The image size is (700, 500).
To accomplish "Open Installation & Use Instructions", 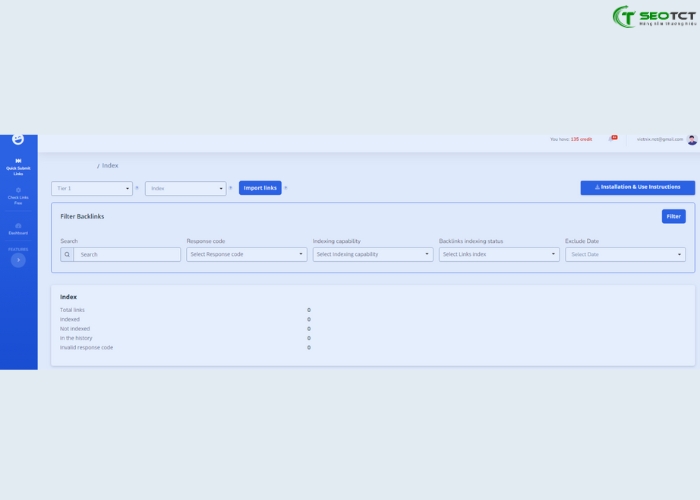I will (x=638, y=188).
